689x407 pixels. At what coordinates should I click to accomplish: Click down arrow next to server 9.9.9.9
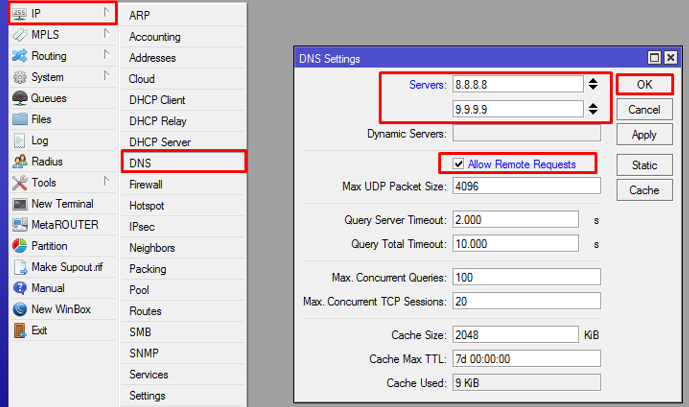593,112
